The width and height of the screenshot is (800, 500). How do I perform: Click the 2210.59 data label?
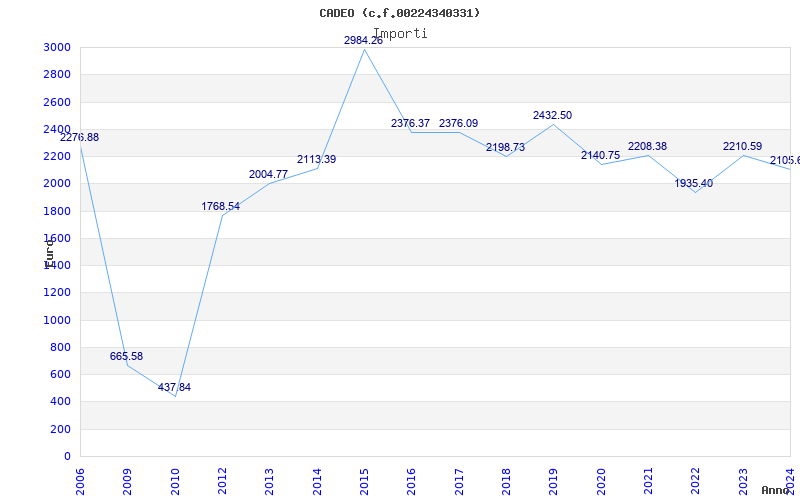point(742,146)
